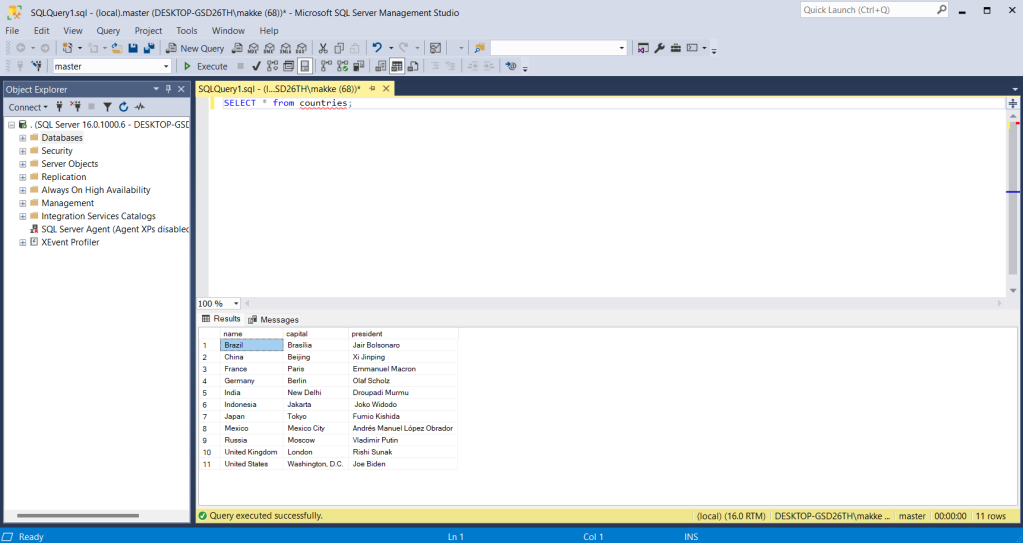Screen dimensions: 1023x543
Task: Open the Toolbox icon
Action: 676,48
